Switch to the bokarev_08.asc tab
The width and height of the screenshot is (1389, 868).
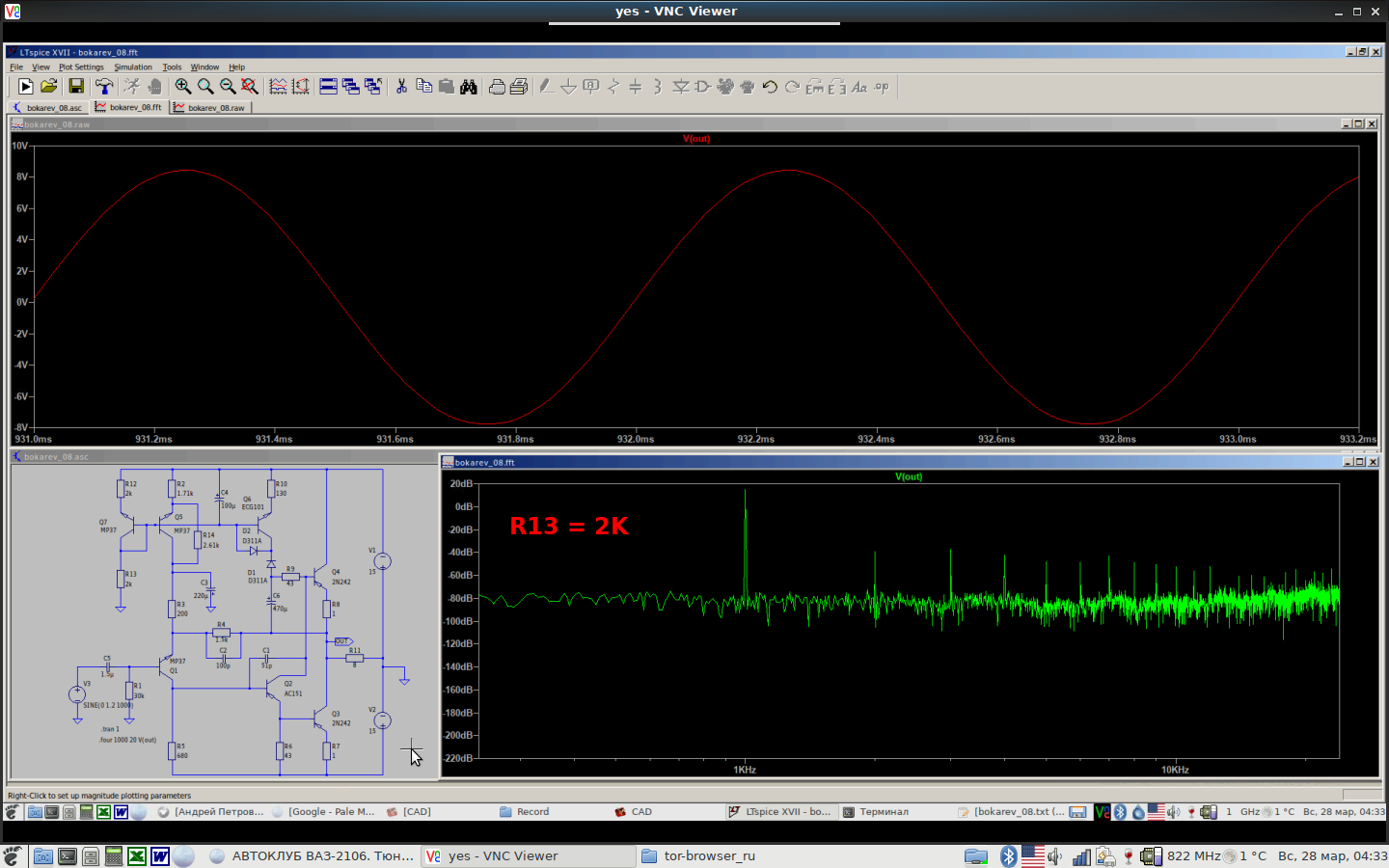point(48,108)
